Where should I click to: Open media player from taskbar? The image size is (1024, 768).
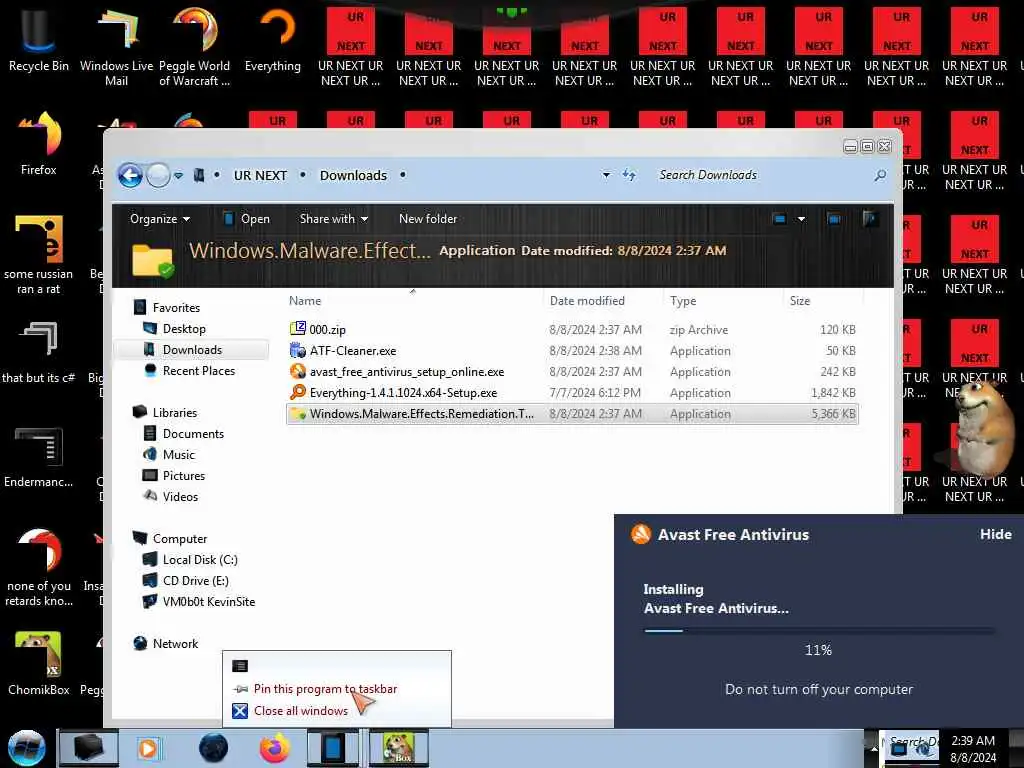(148, 748)
